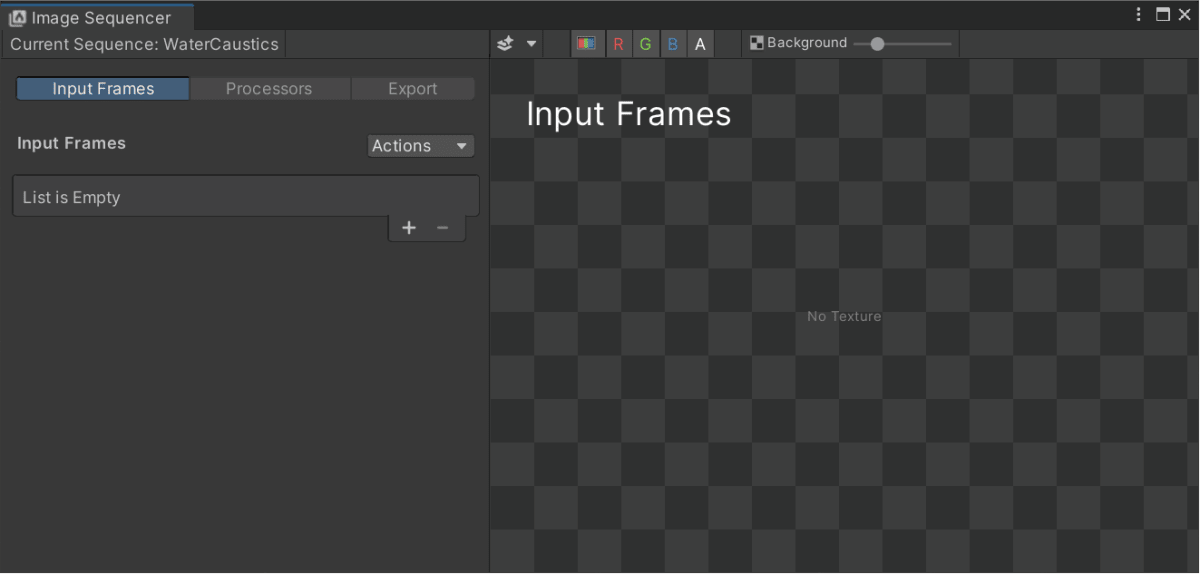Viewport: 1200px width, 574px height.
Task: Open the Actions dropdown
Action: coord(421,146)
